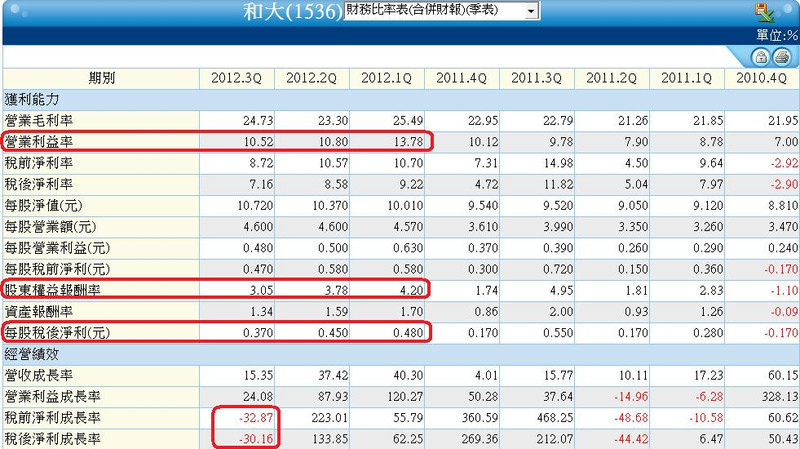The width and height of the screenshot is (800, 449).
Task: Click the 營業利益率 row label
Action: 39,142
